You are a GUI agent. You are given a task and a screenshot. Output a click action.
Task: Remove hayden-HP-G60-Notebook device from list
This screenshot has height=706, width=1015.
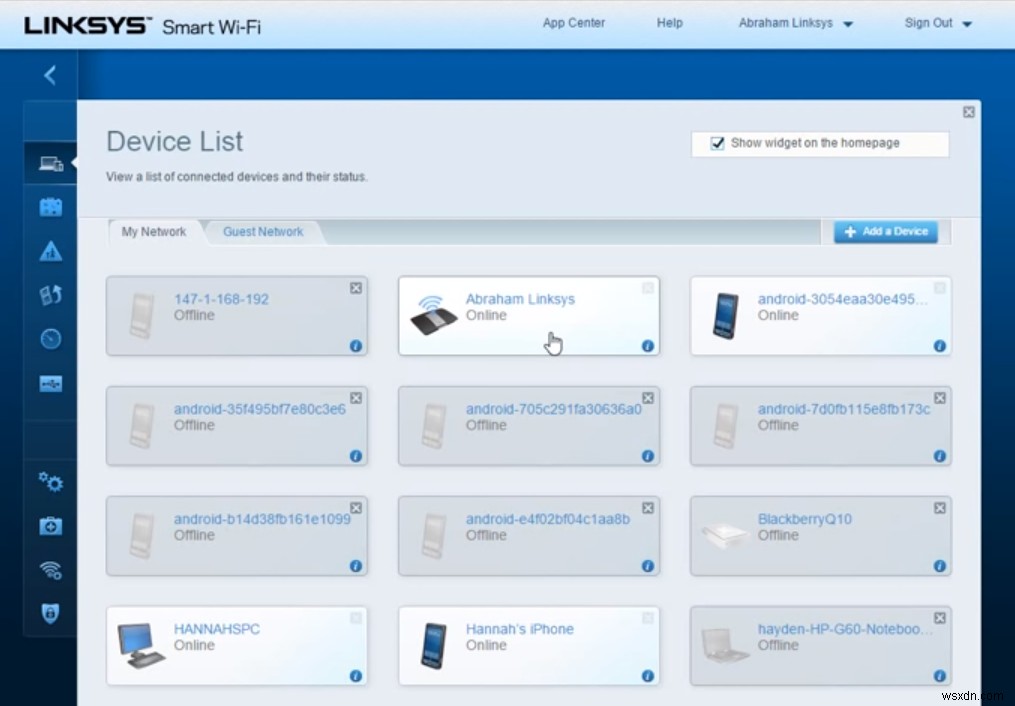point(940,618)
